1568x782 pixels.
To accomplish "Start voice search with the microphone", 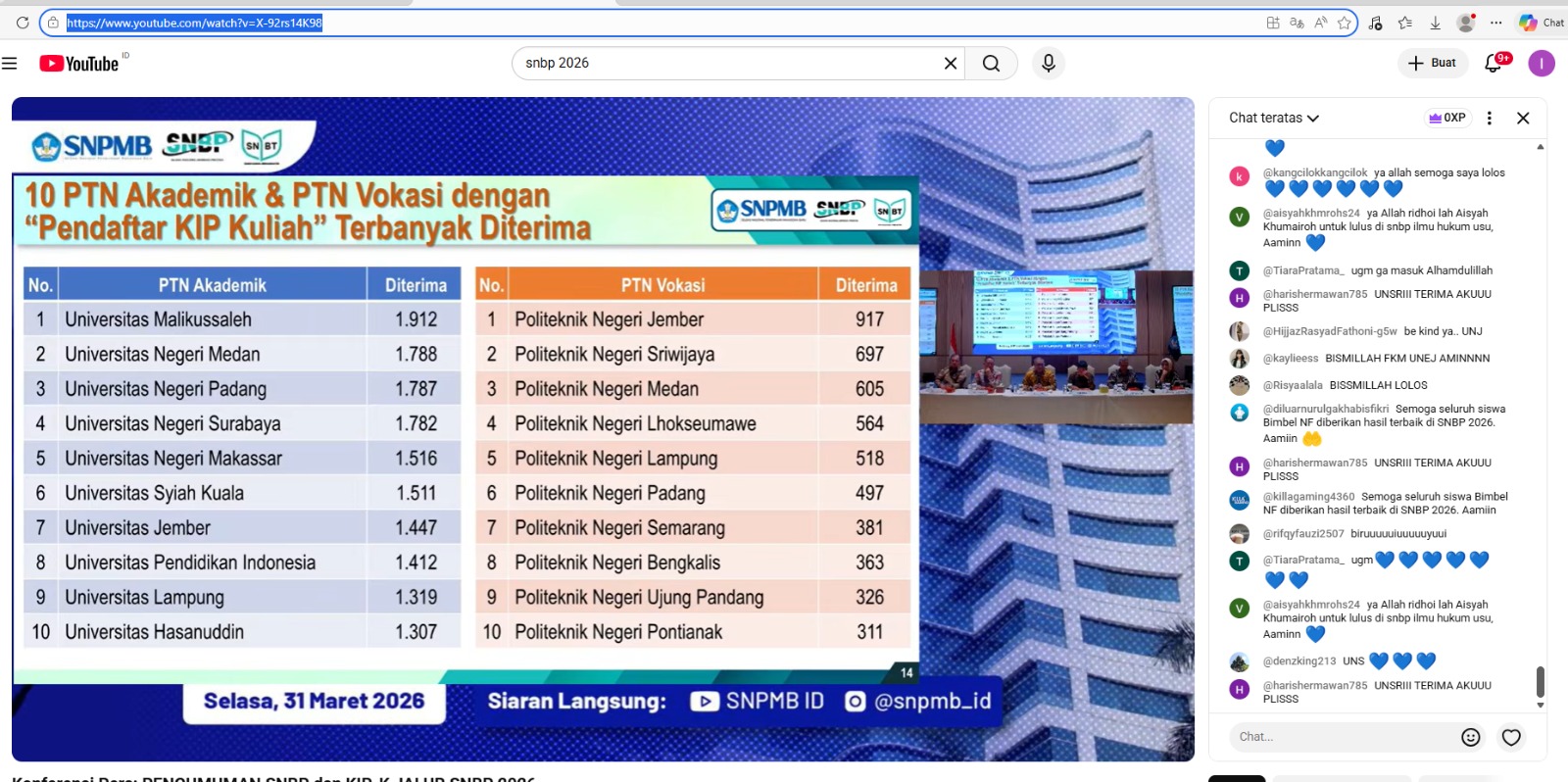I will tap(1049, 64).
